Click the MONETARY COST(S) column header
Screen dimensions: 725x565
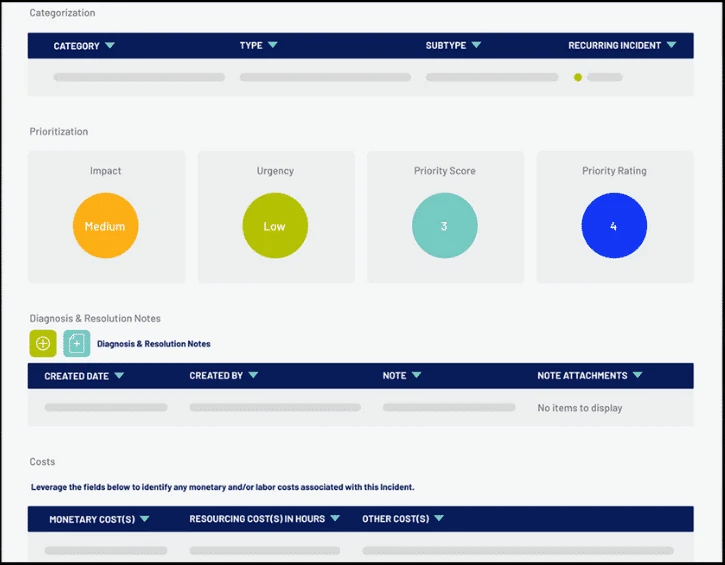[92, 519]
